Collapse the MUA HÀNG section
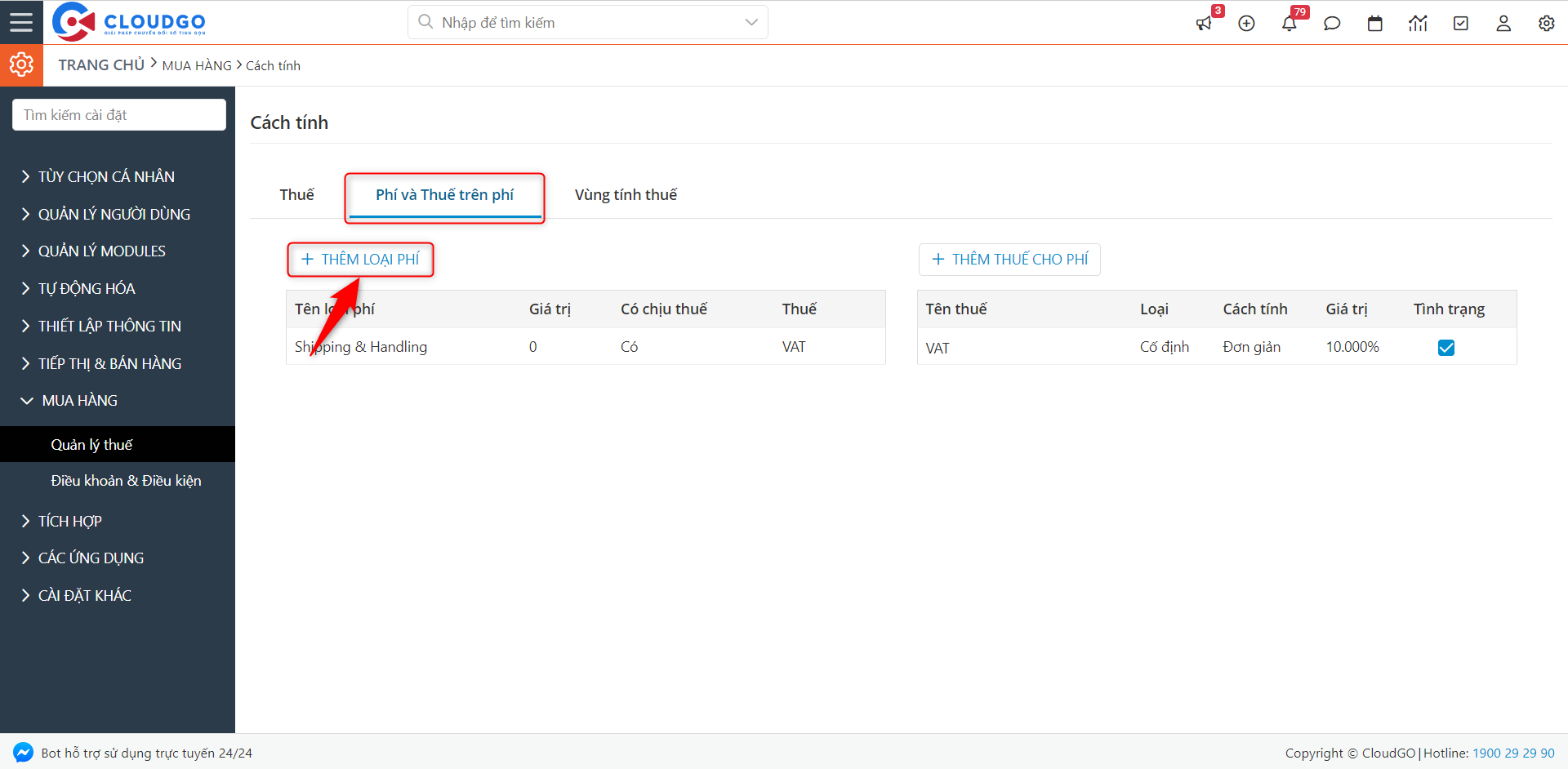This screenshot has height=769, width=1568. [79, 400]
